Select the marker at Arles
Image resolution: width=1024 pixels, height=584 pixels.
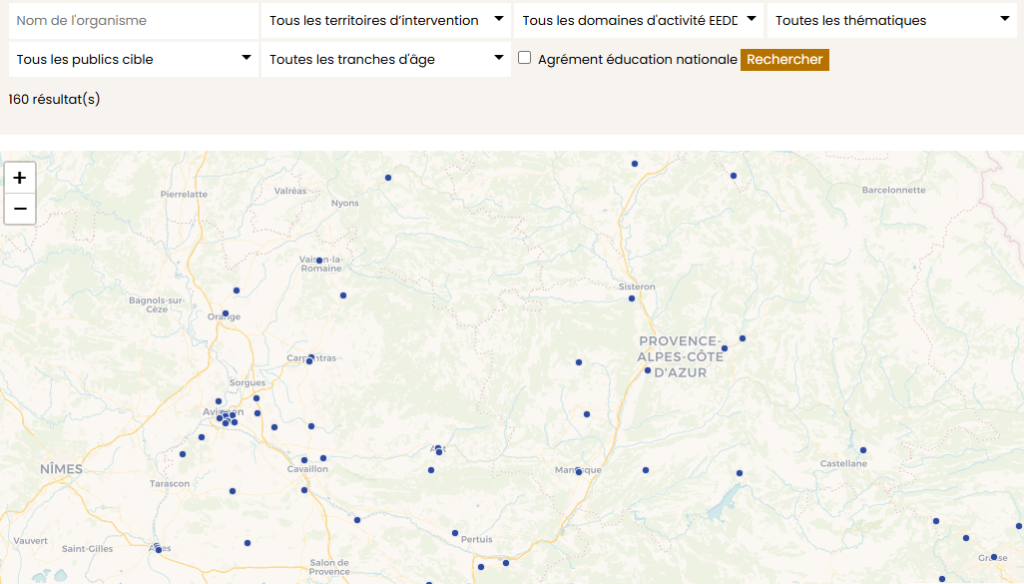(158, 549)
